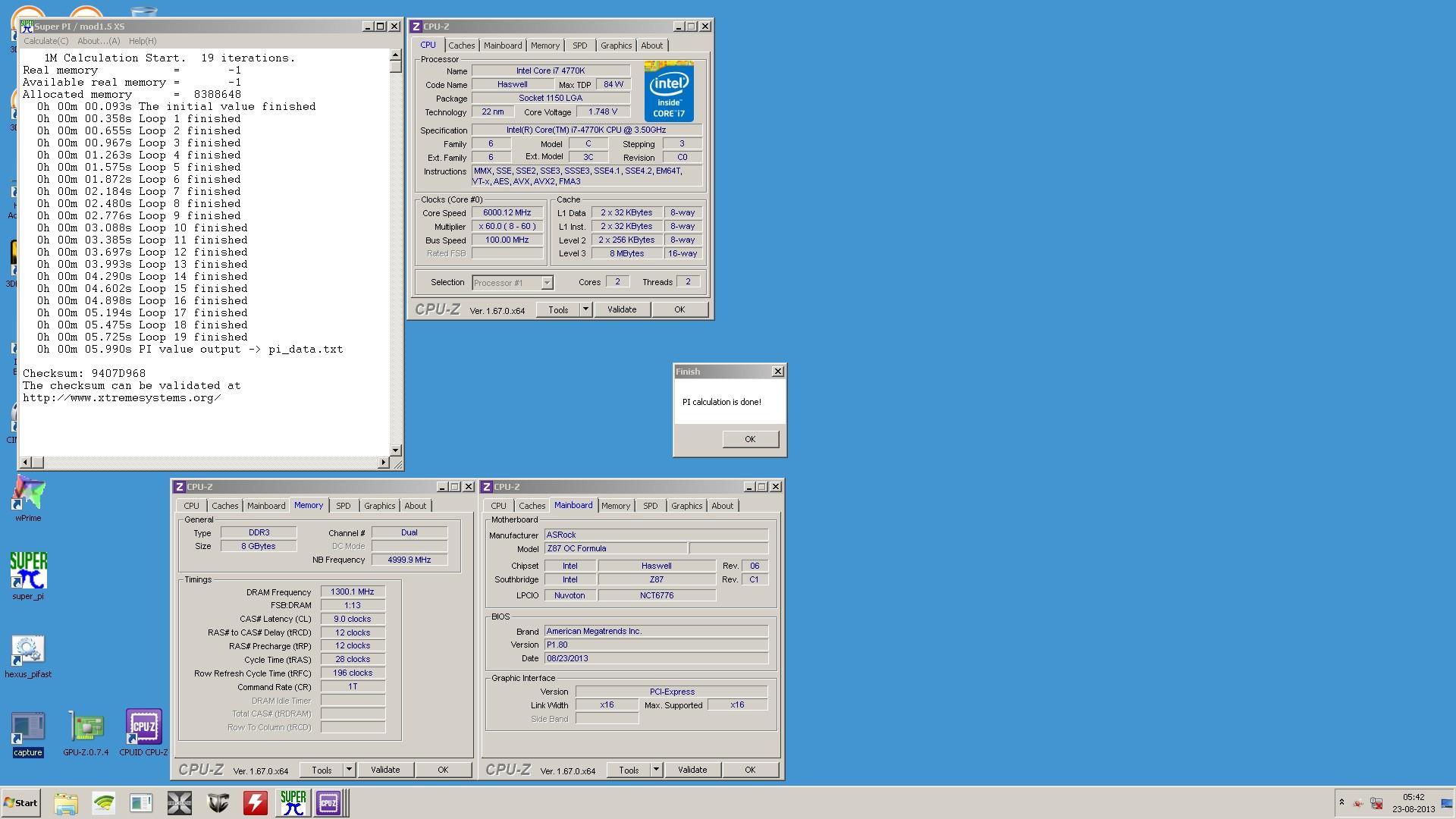Open Tools dropdown arrow in top CPU-Z
This screenshot has width=1456, height=819.
pos(585,309)
